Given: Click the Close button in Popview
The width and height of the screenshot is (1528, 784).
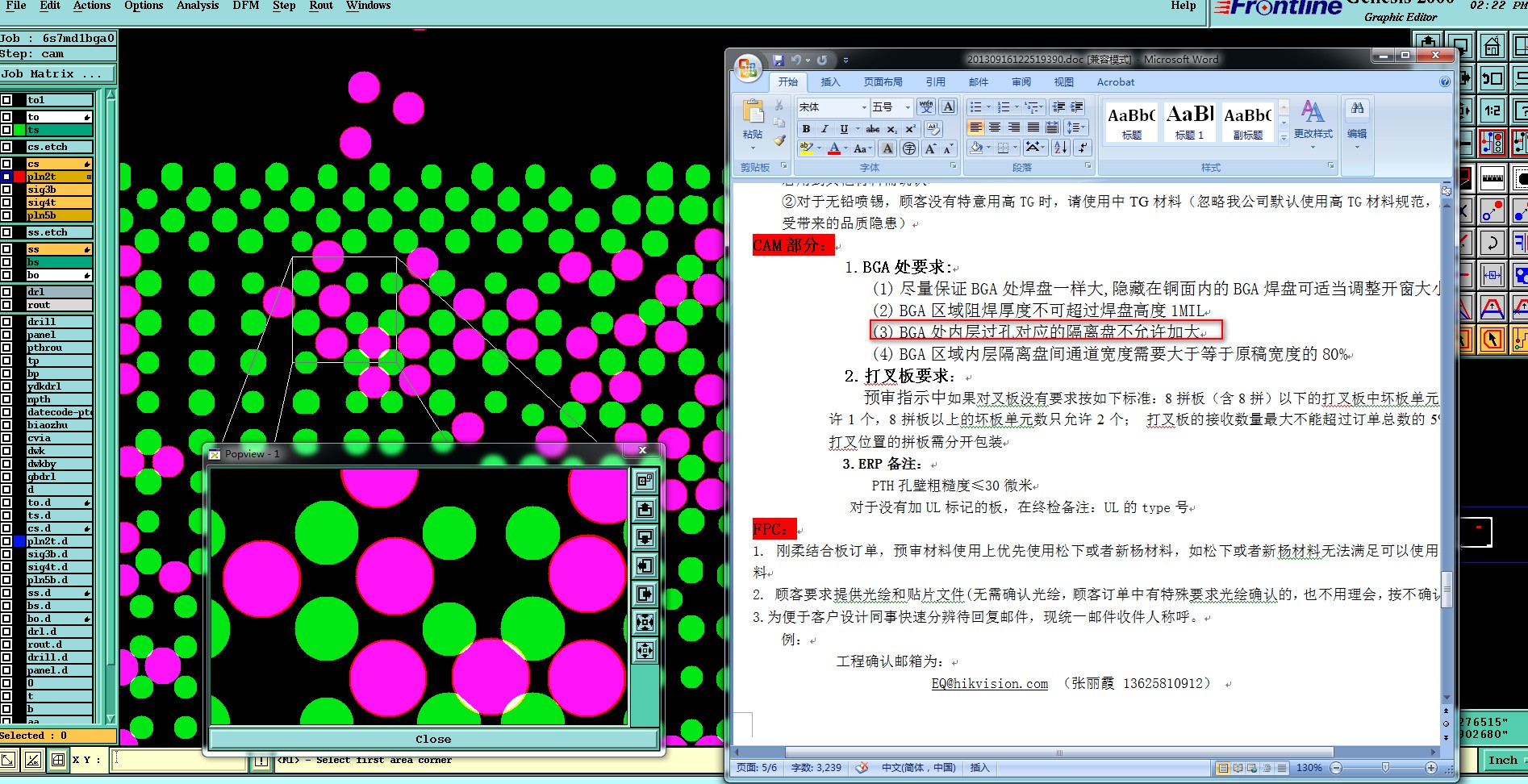Looking at the screenshot, I should click(433, 739).
